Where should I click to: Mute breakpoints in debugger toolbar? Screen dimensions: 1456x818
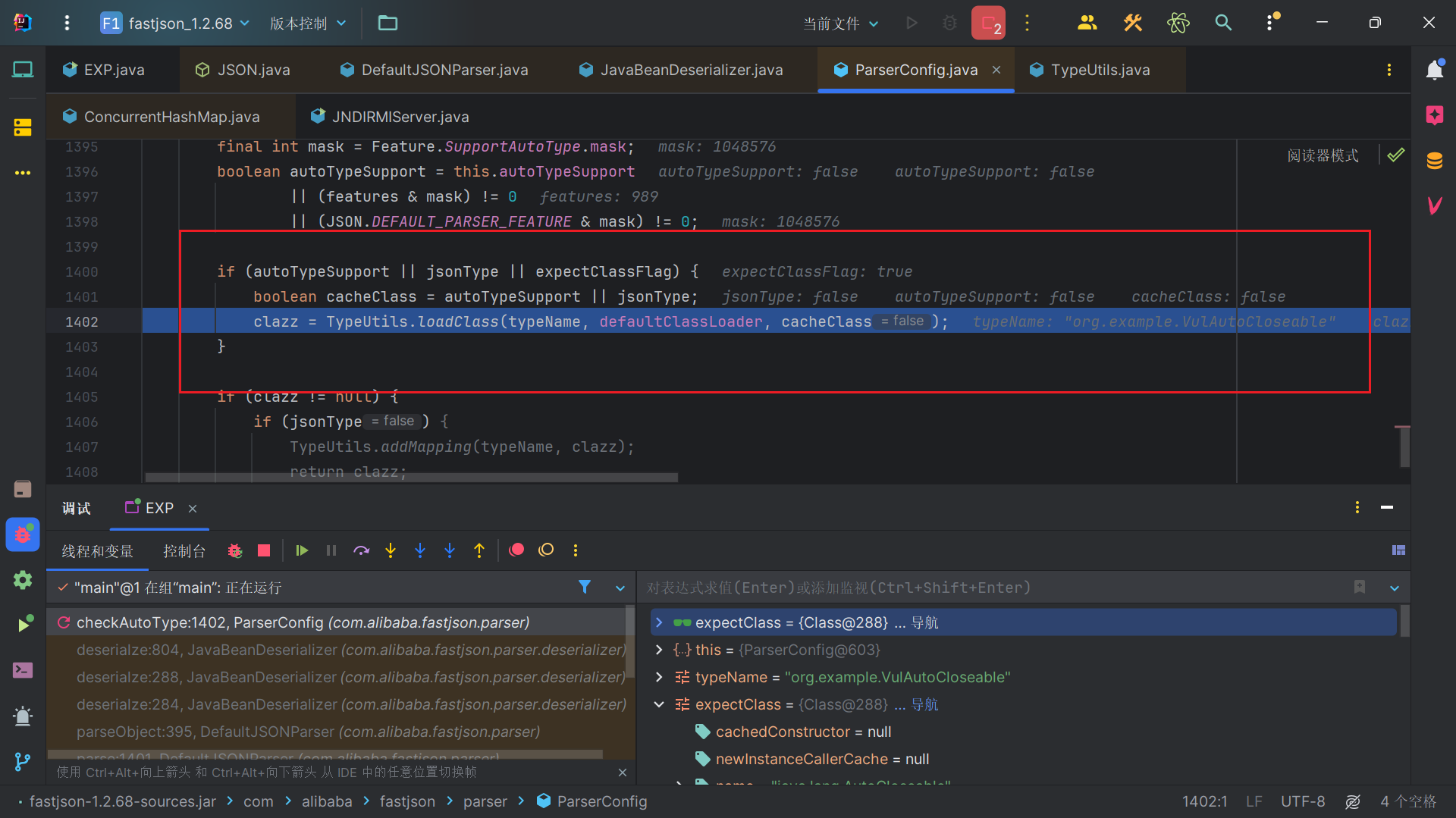click(546, 550)
